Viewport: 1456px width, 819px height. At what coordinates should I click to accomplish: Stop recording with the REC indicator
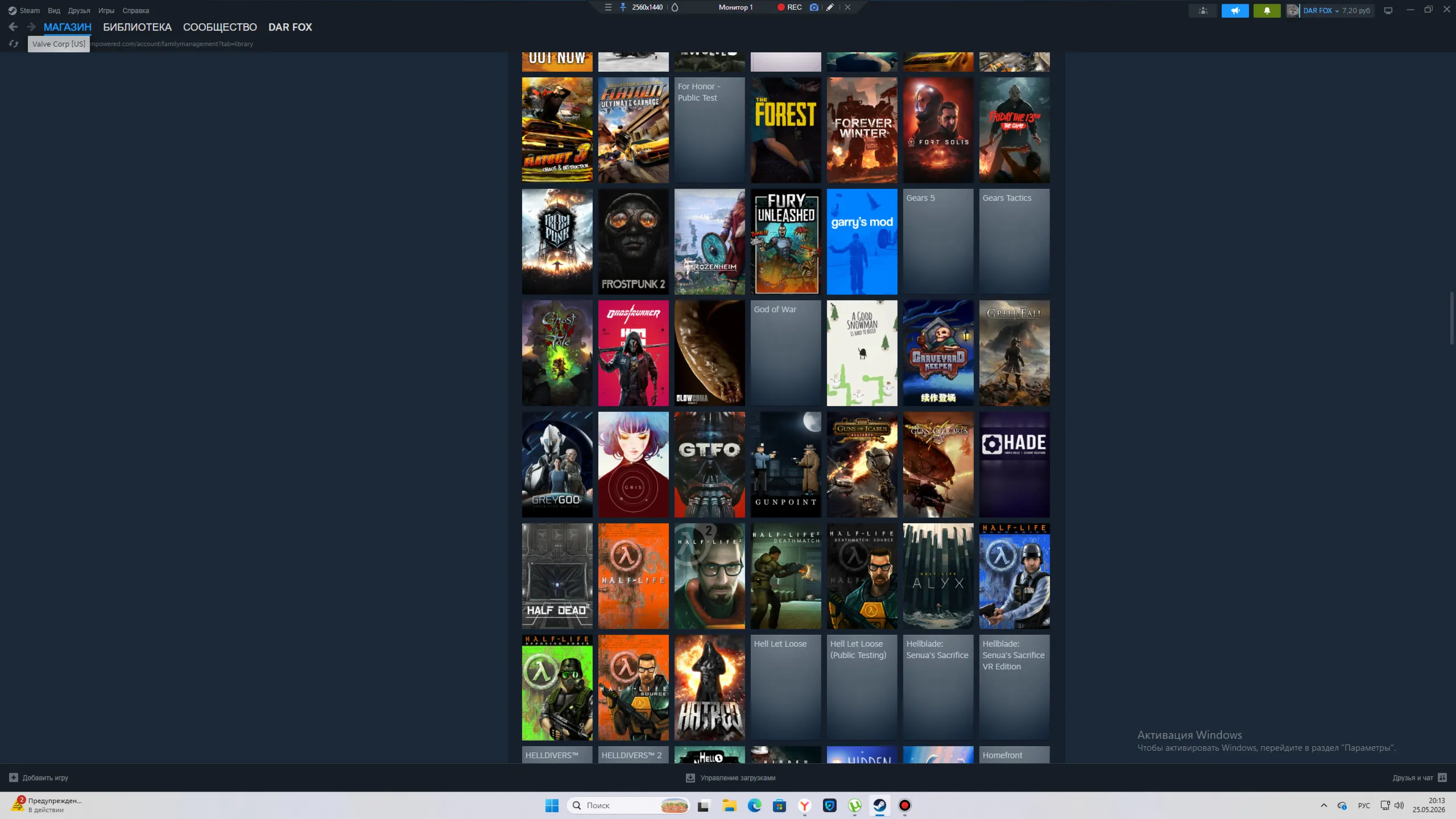pos(789,7)
